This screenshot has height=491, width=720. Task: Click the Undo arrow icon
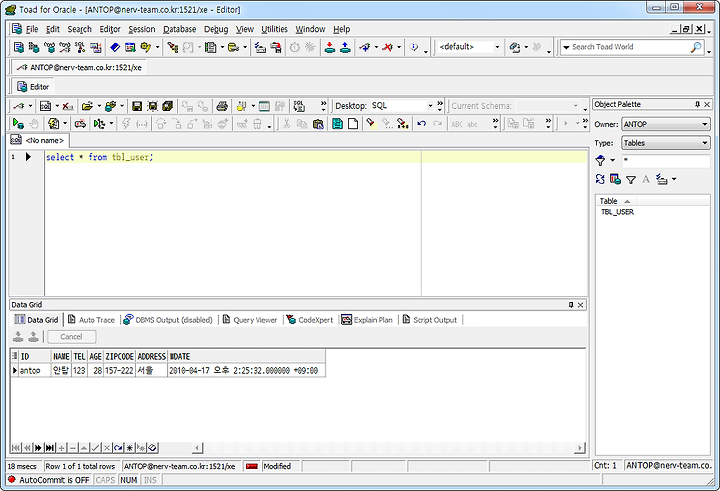coord(422,124)
